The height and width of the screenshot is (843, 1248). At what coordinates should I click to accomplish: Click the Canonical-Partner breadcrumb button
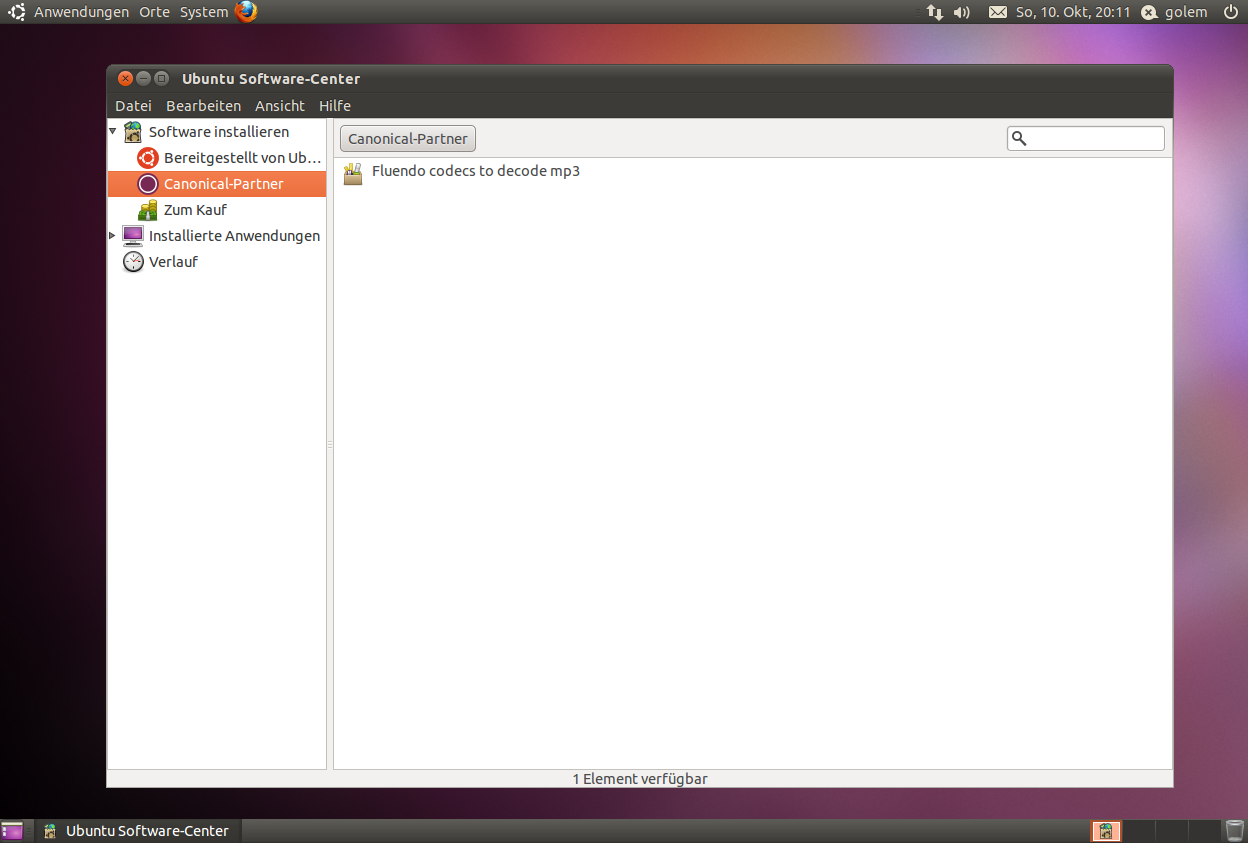pyautogui.click(x=408, y=139)
